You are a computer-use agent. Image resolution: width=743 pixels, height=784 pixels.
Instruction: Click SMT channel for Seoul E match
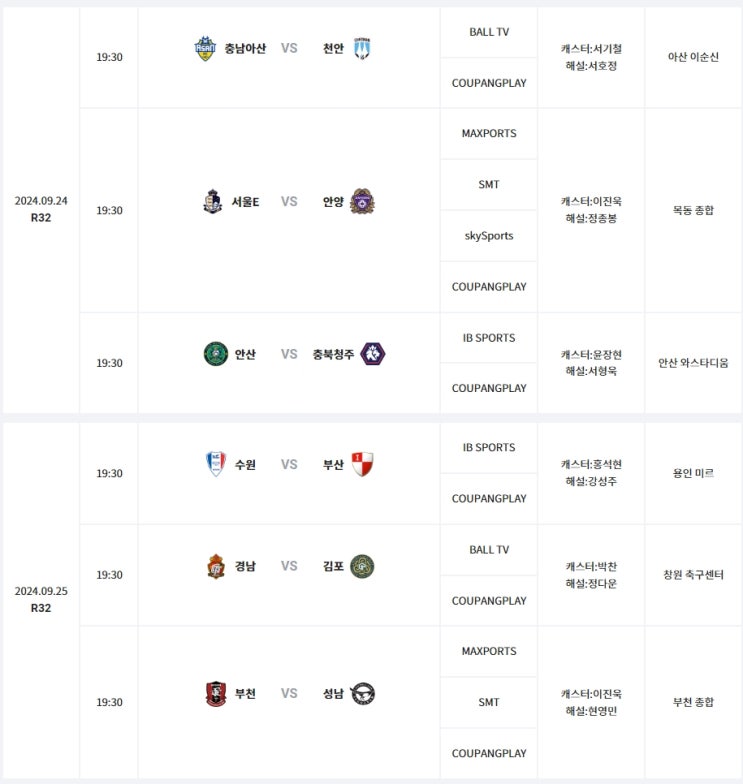coord(489,185)
